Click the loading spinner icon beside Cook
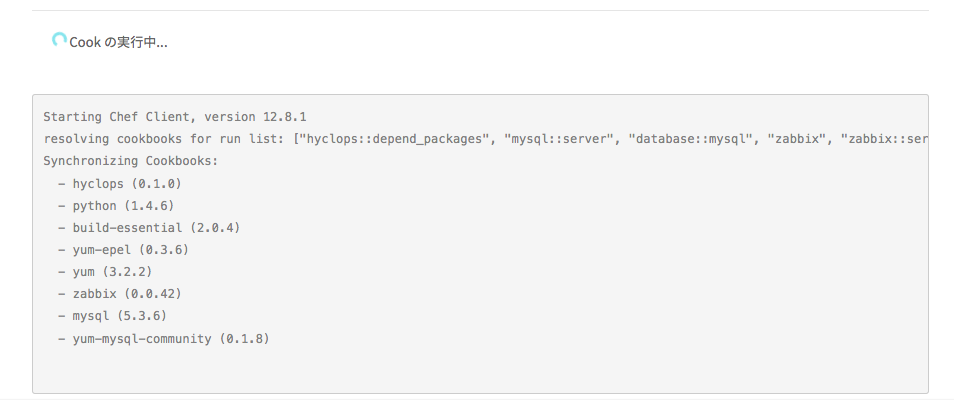Viewport: 954px width, 403px height. (x=59, y=41)
